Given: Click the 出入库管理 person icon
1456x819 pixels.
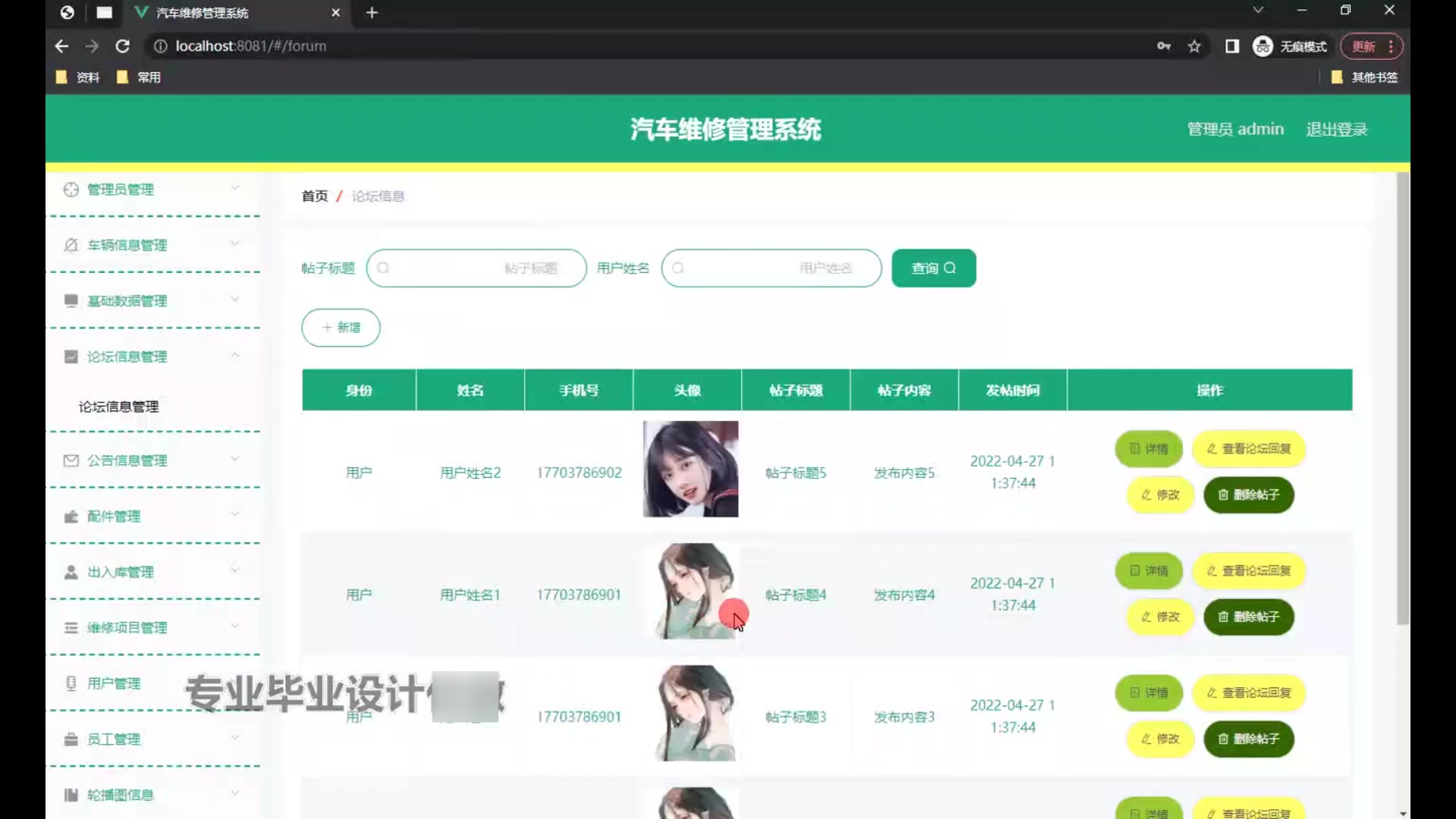Looking at the screenshot, I should pos(71,572).
